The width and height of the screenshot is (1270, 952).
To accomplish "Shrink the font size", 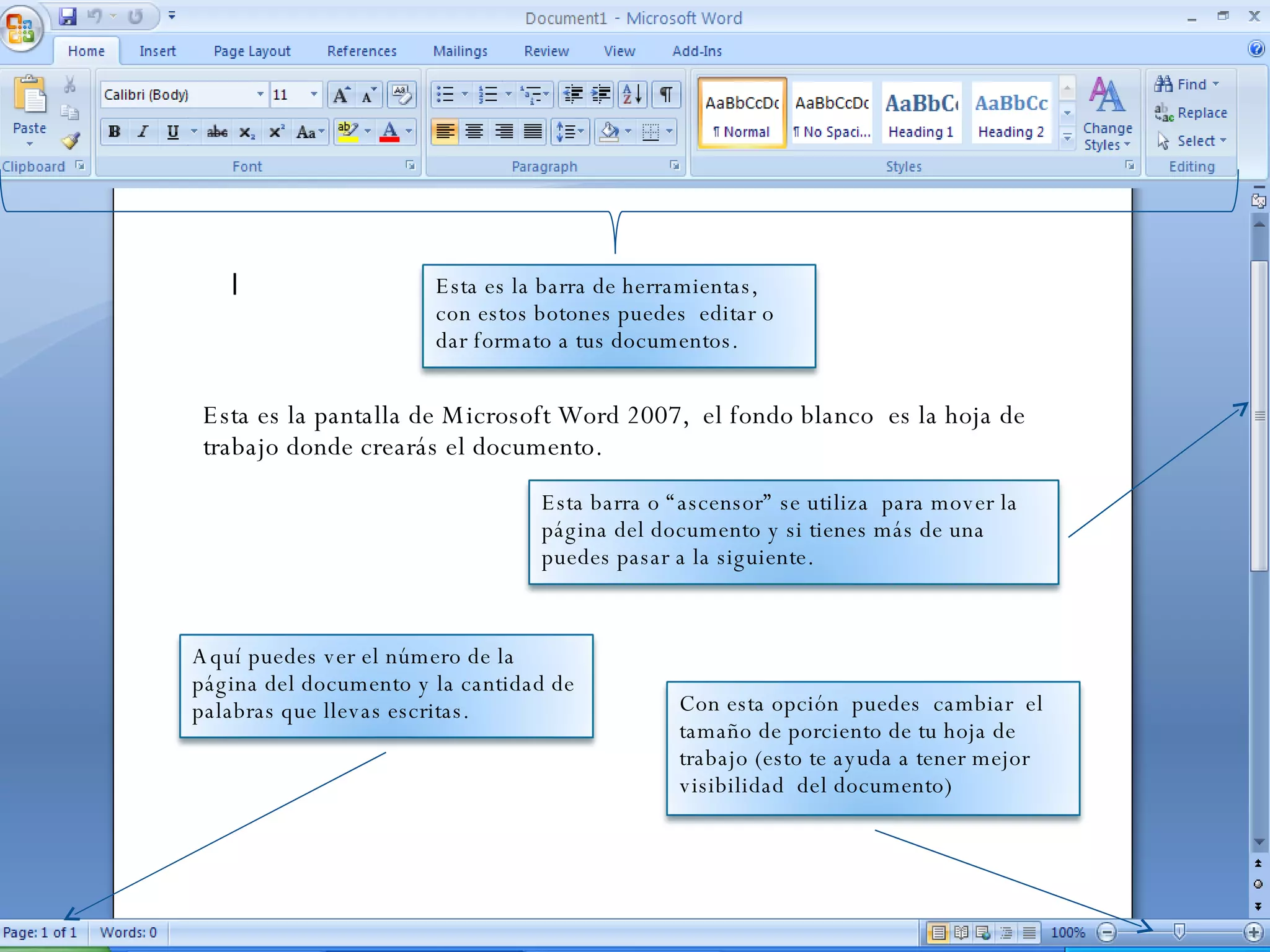I will click(370, 95).
